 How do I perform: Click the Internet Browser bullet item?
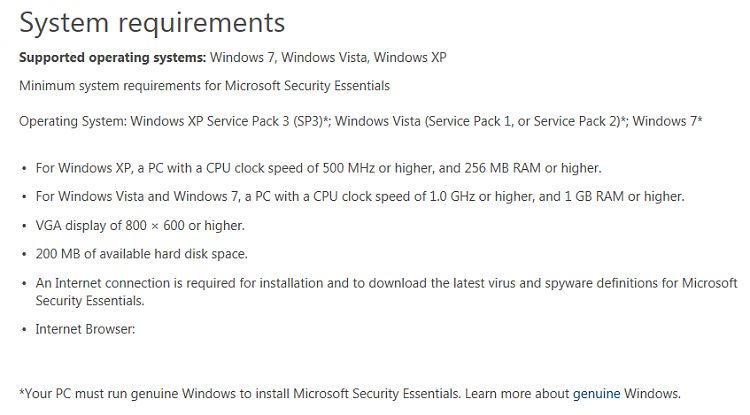tap(85, 329)
